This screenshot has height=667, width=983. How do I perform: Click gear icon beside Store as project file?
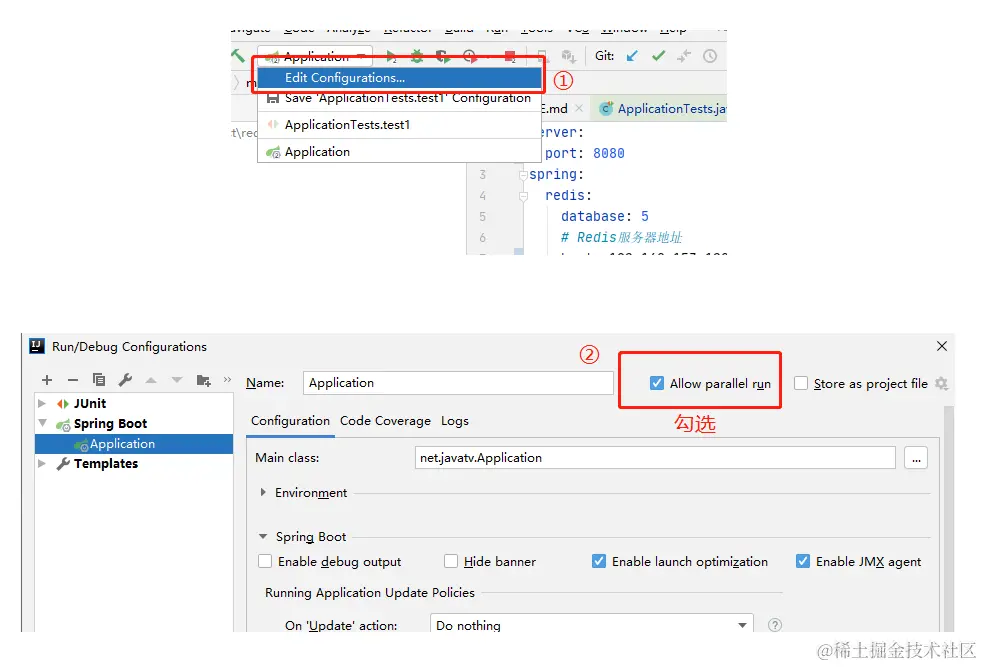(941, 383)
